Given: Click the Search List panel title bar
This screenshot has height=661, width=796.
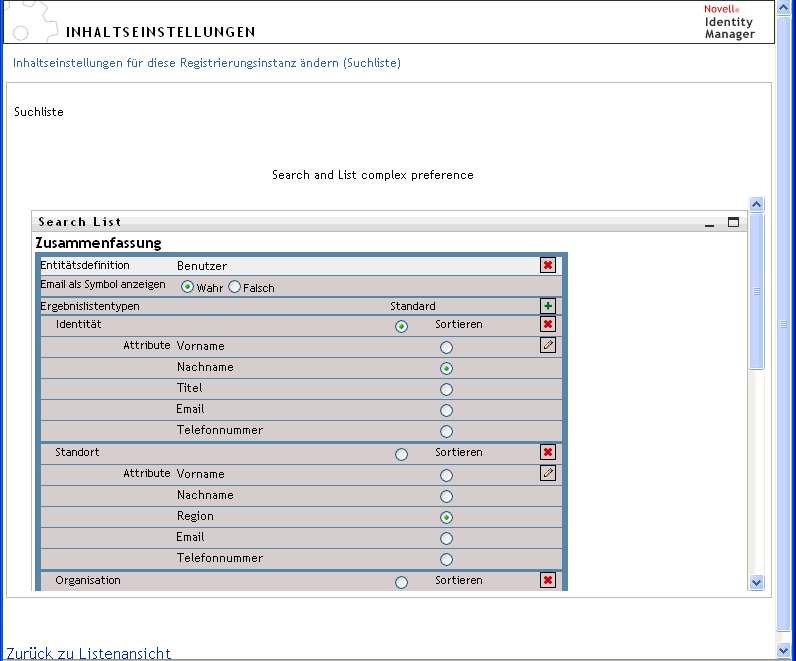Looking at the screenshot, I should tap(389, 222).
